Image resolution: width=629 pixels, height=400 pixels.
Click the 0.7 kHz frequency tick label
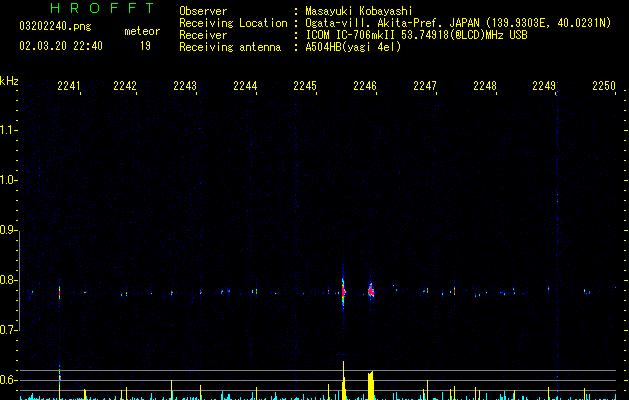(x=8, y=330)
